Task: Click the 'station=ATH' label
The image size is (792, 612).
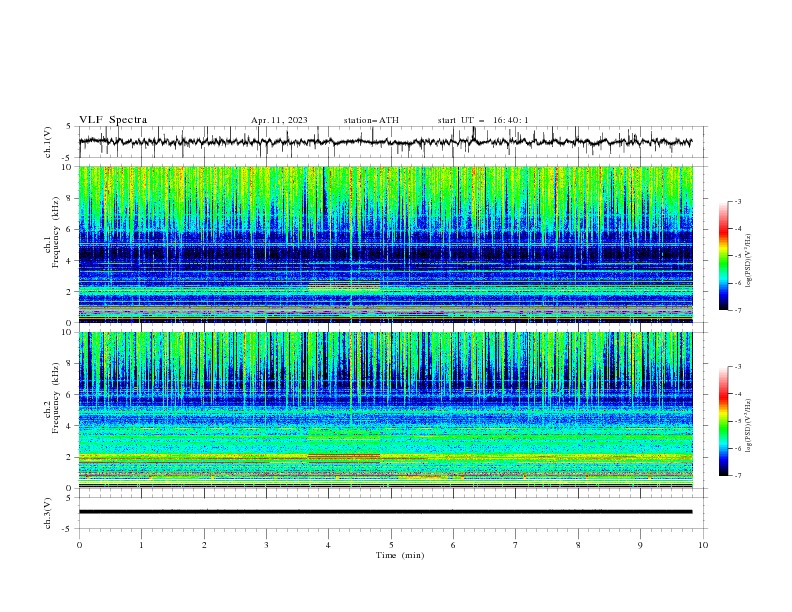Action: pos(371,120)
